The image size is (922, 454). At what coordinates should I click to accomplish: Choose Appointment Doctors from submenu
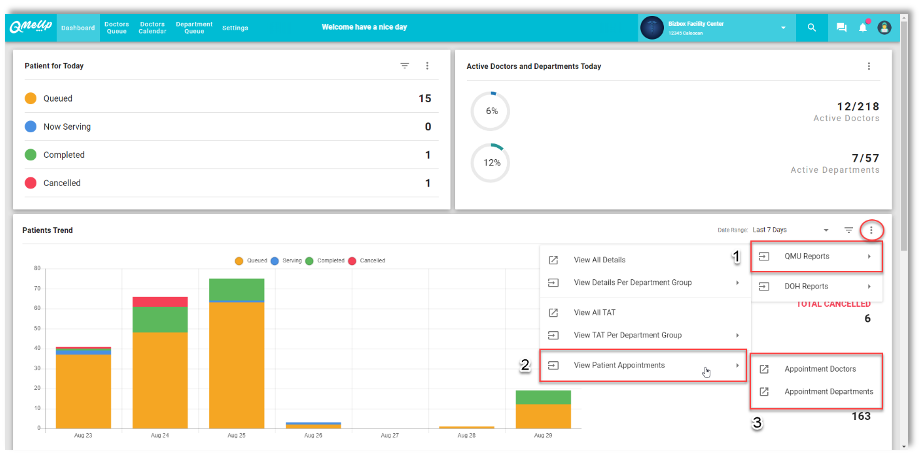pos(819,369)
